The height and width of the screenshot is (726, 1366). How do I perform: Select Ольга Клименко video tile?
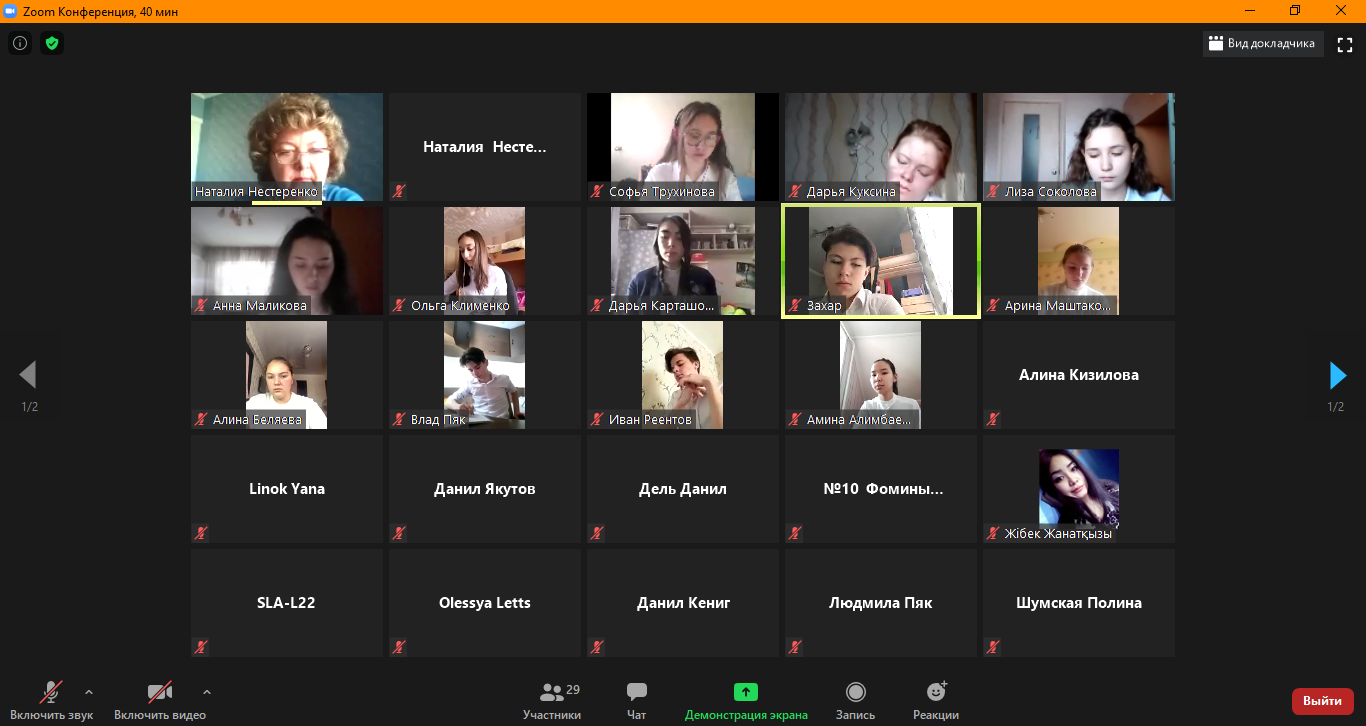pos(485,261)
